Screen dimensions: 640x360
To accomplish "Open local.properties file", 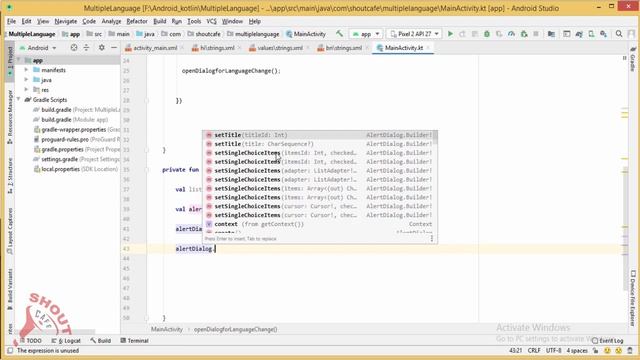I will click(76, 169).
